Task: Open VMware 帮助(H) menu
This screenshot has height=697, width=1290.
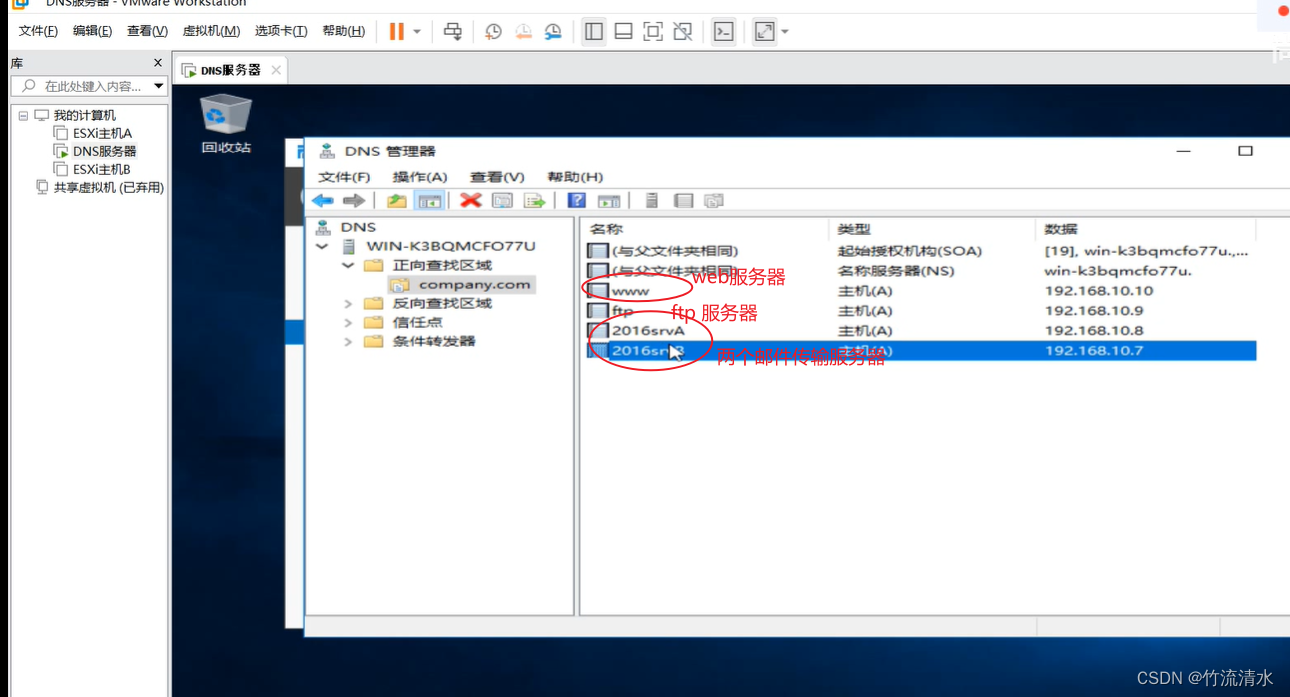Action: (343, 31)
